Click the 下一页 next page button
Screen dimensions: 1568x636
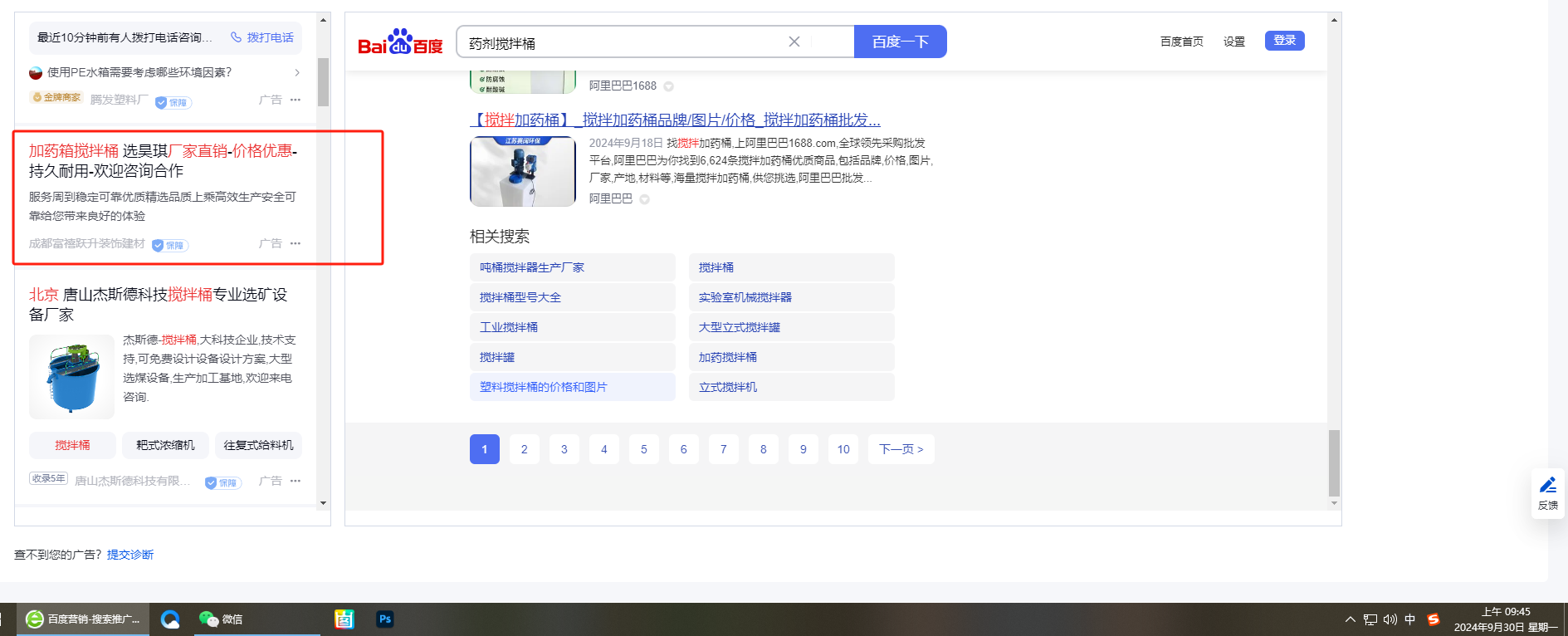[x=901, y=449]
